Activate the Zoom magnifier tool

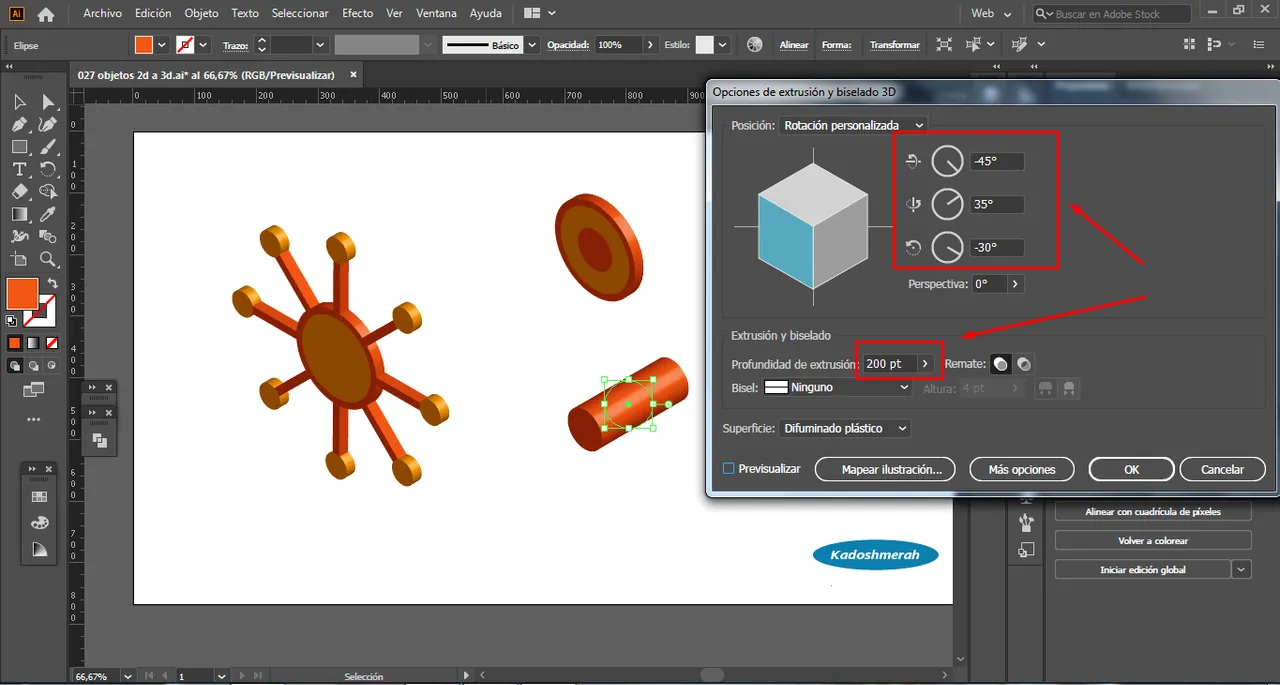[x=47, y=260]
